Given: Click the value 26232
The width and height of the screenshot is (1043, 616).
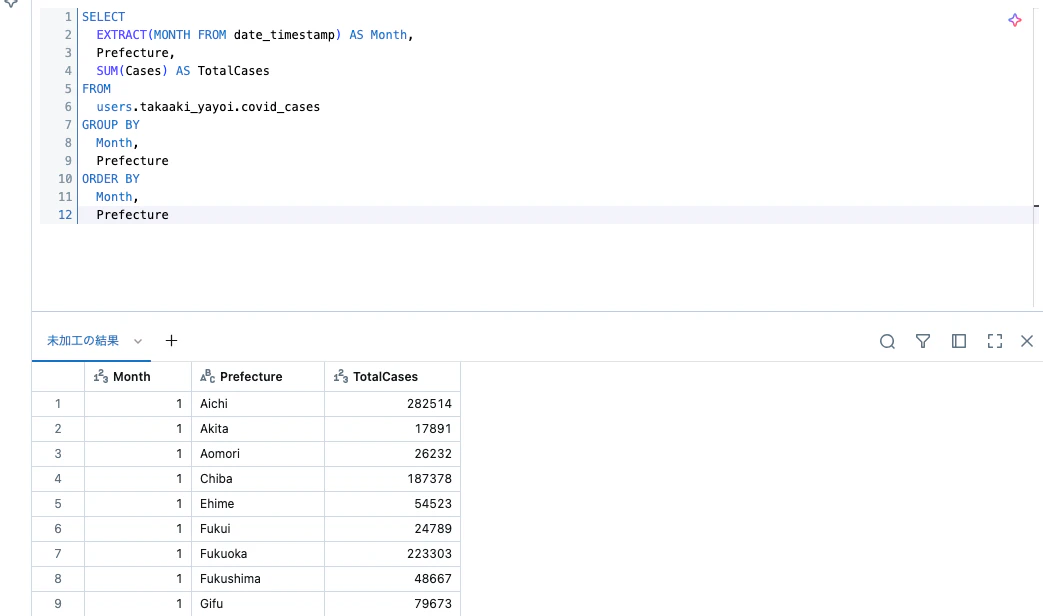Looking at the screenshot, I should pos(433,454).
